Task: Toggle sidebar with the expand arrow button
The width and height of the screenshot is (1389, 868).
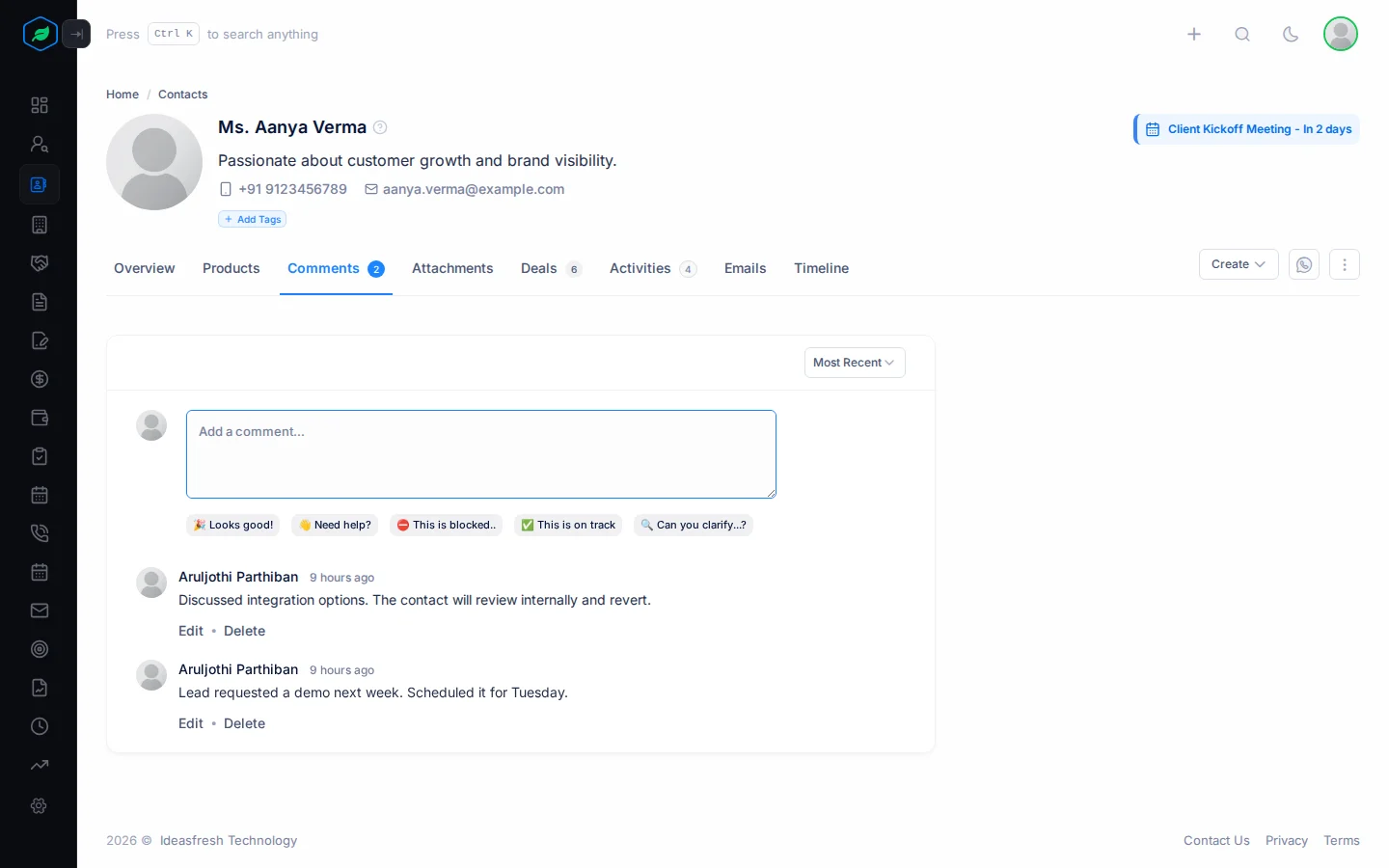Action: [76, 34]
